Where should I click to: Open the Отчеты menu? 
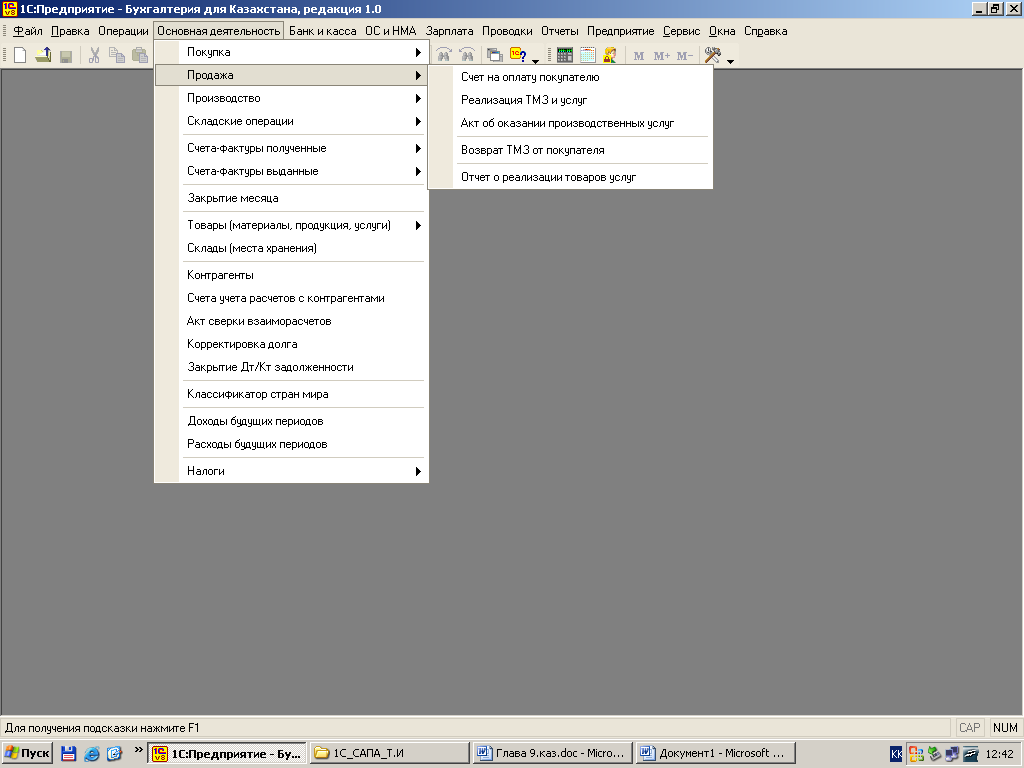point(560,31)
